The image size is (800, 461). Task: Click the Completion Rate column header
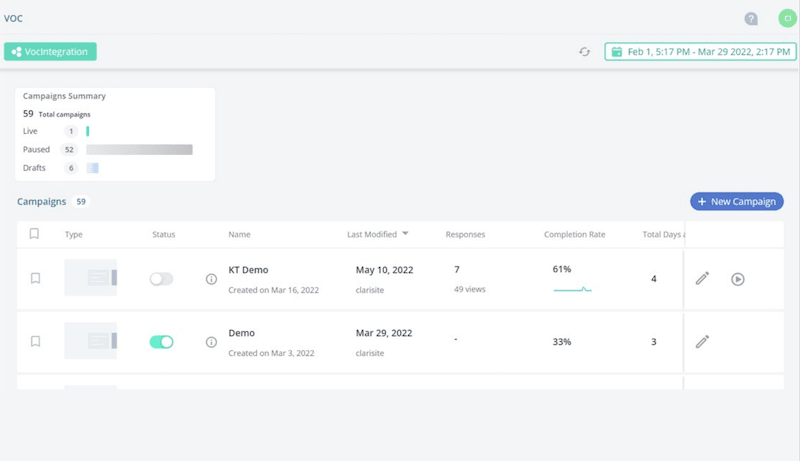(574, 235)
